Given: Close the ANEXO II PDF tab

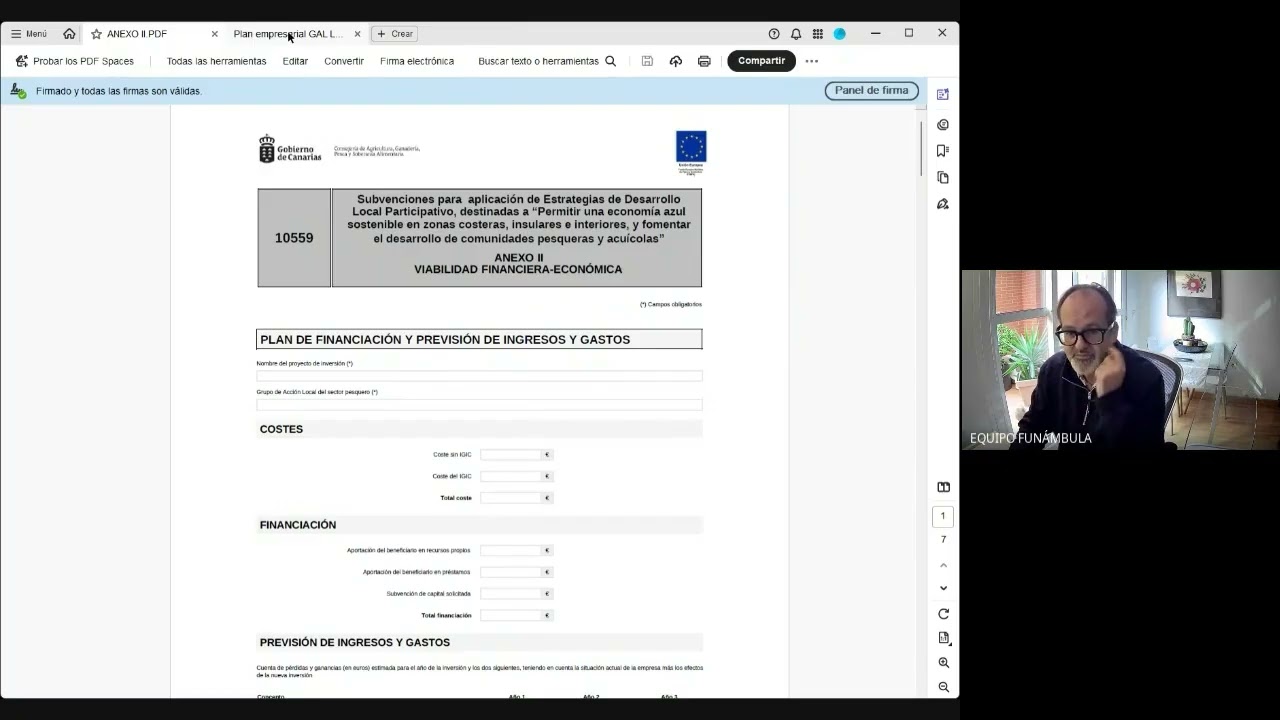Looking at the screenshot, I should point(214,34).
